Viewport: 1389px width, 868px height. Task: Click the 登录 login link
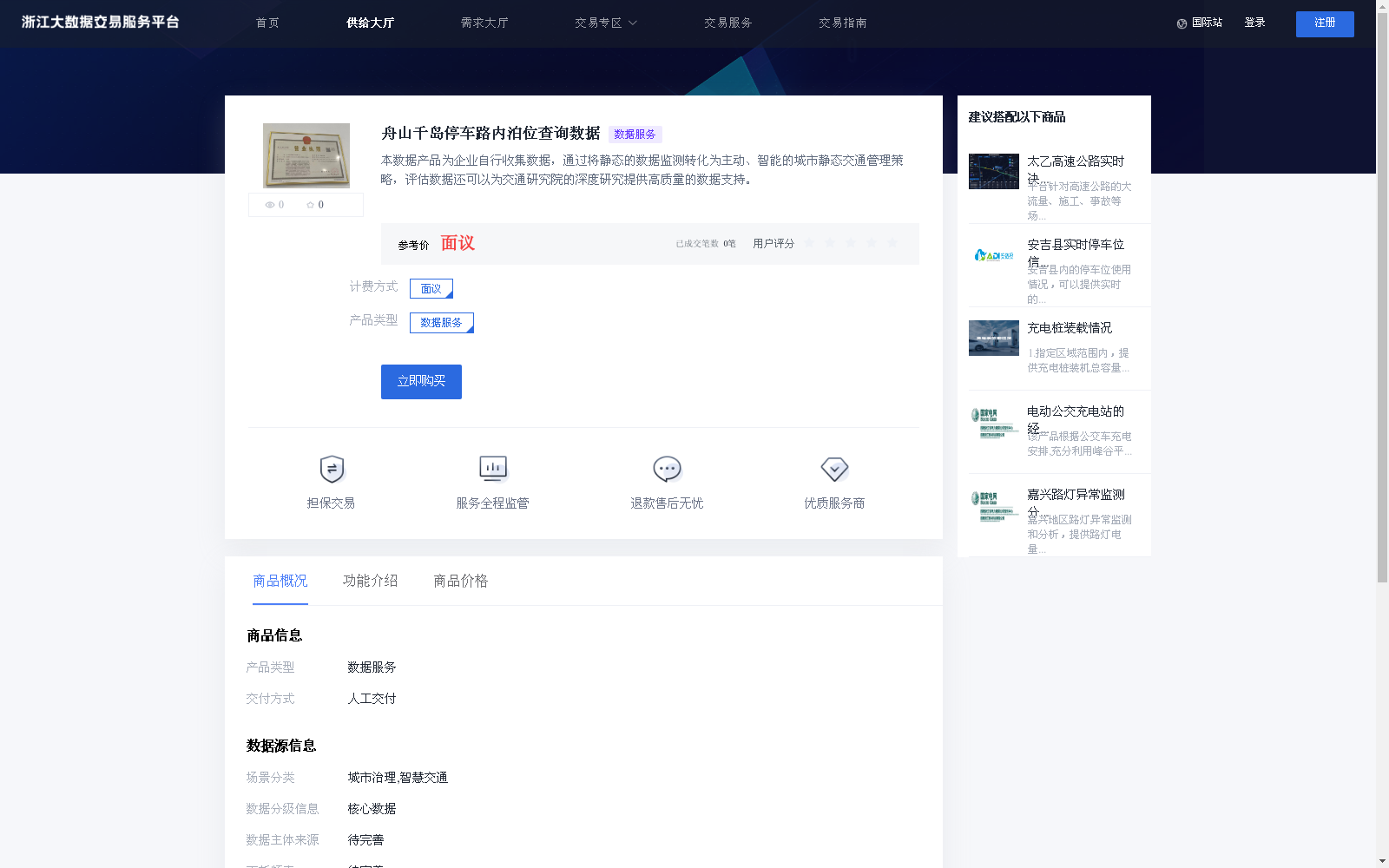(x=1254, y=23)
